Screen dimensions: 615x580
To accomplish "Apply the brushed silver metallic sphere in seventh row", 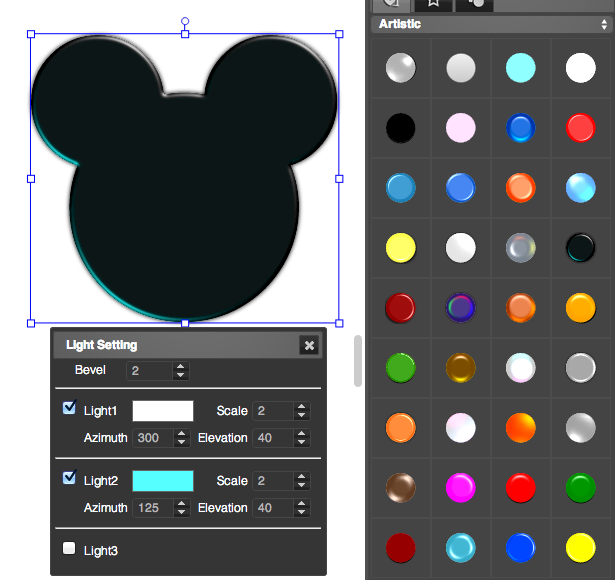I will click(580, 428).
